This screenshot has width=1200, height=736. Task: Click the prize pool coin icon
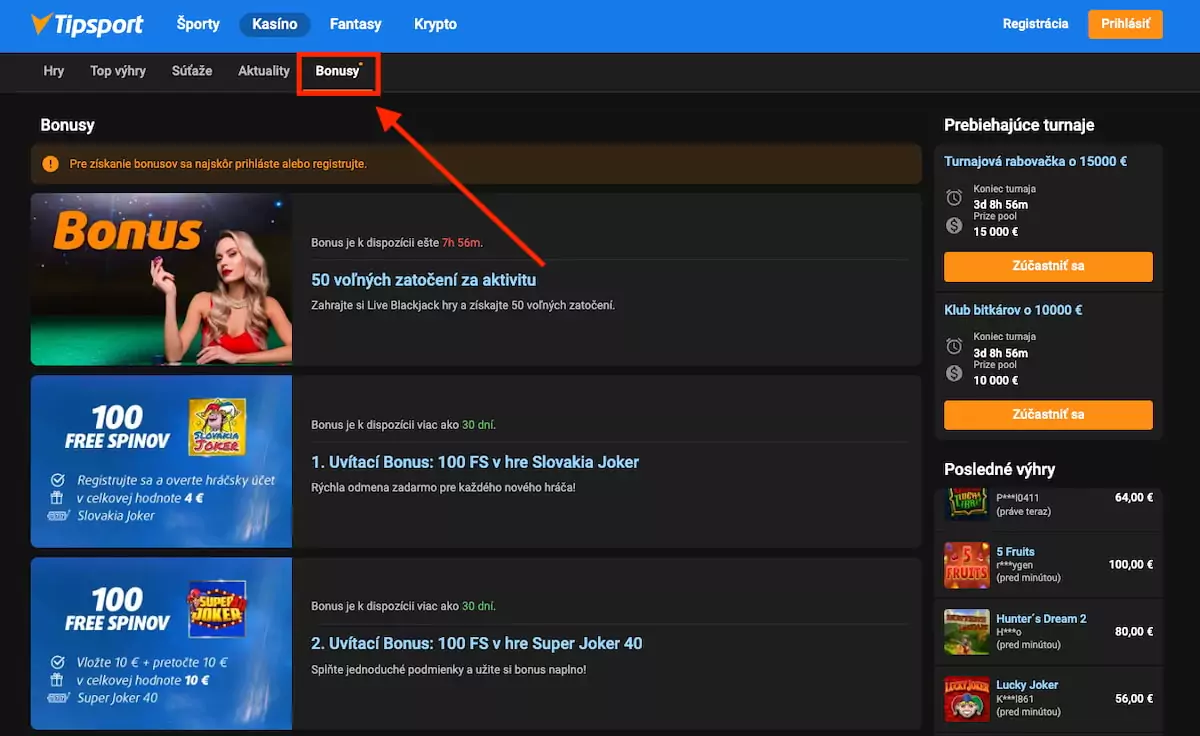(956, 224)
